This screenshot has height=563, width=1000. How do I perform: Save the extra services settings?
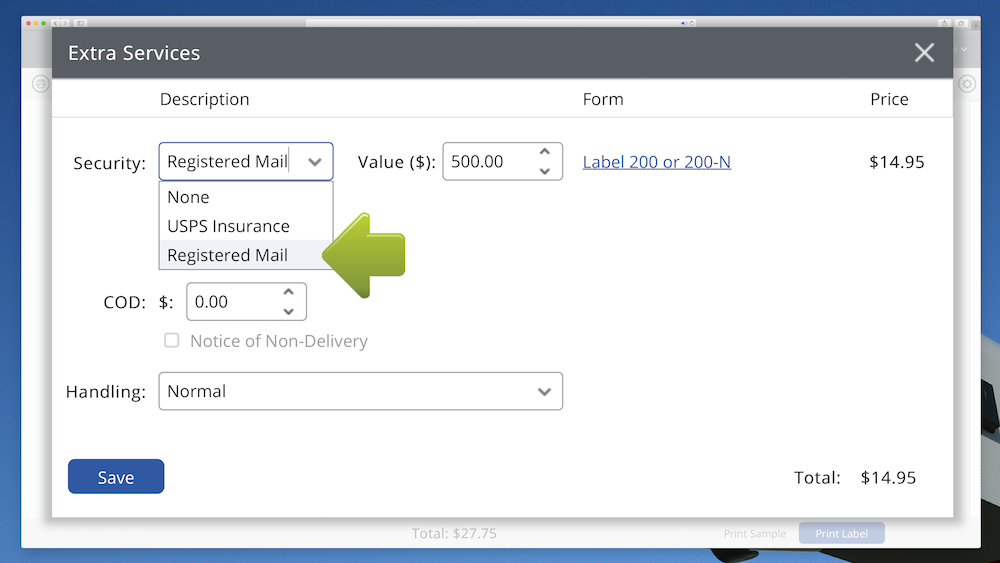tap(116, 476)
